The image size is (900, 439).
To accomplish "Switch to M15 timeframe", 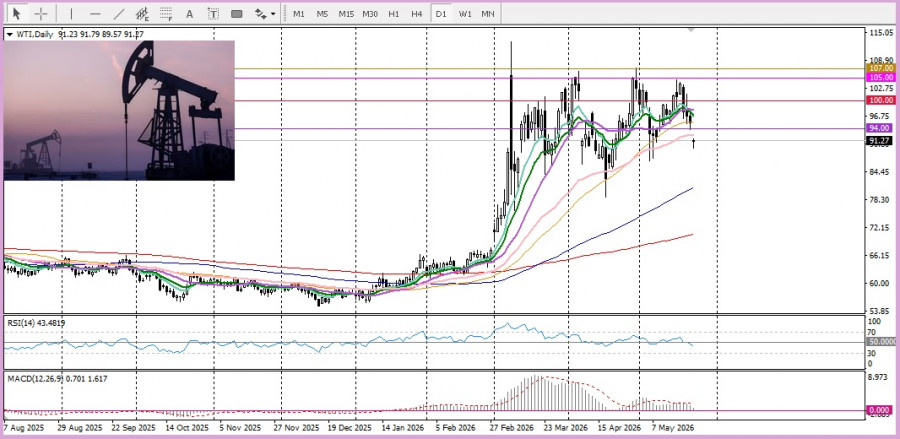I will [x=346, y=13].
